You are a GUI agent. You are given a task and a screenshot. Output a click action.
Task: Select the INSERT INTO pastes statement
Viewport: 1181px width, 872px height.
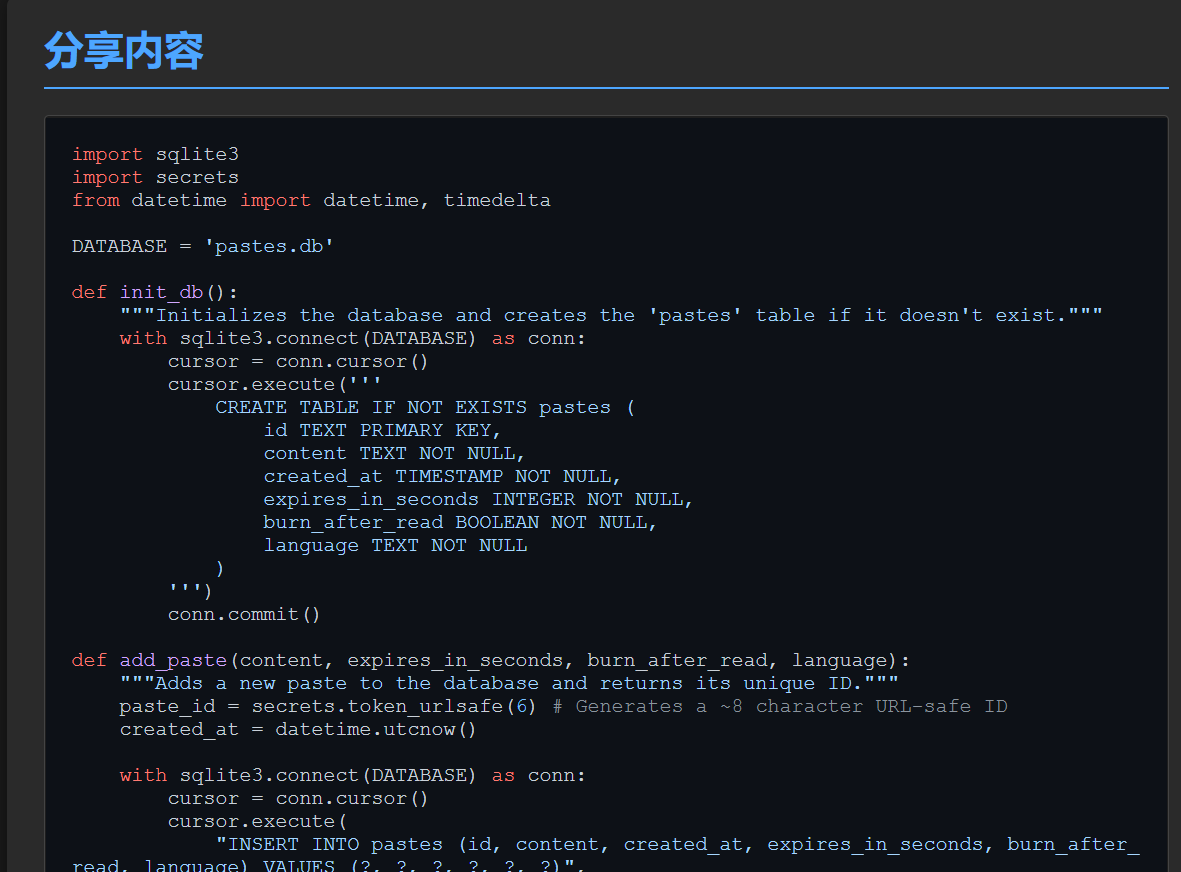coord(550,844)
